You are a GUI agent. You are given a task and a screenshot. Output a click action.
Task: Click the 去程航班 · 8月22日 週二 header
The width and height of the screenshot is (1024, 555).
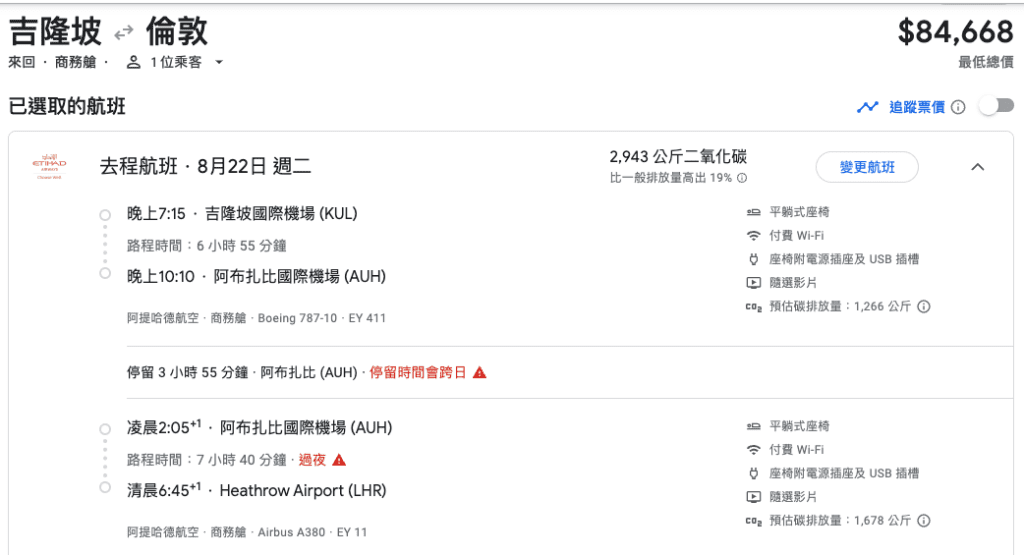[205, 166]
